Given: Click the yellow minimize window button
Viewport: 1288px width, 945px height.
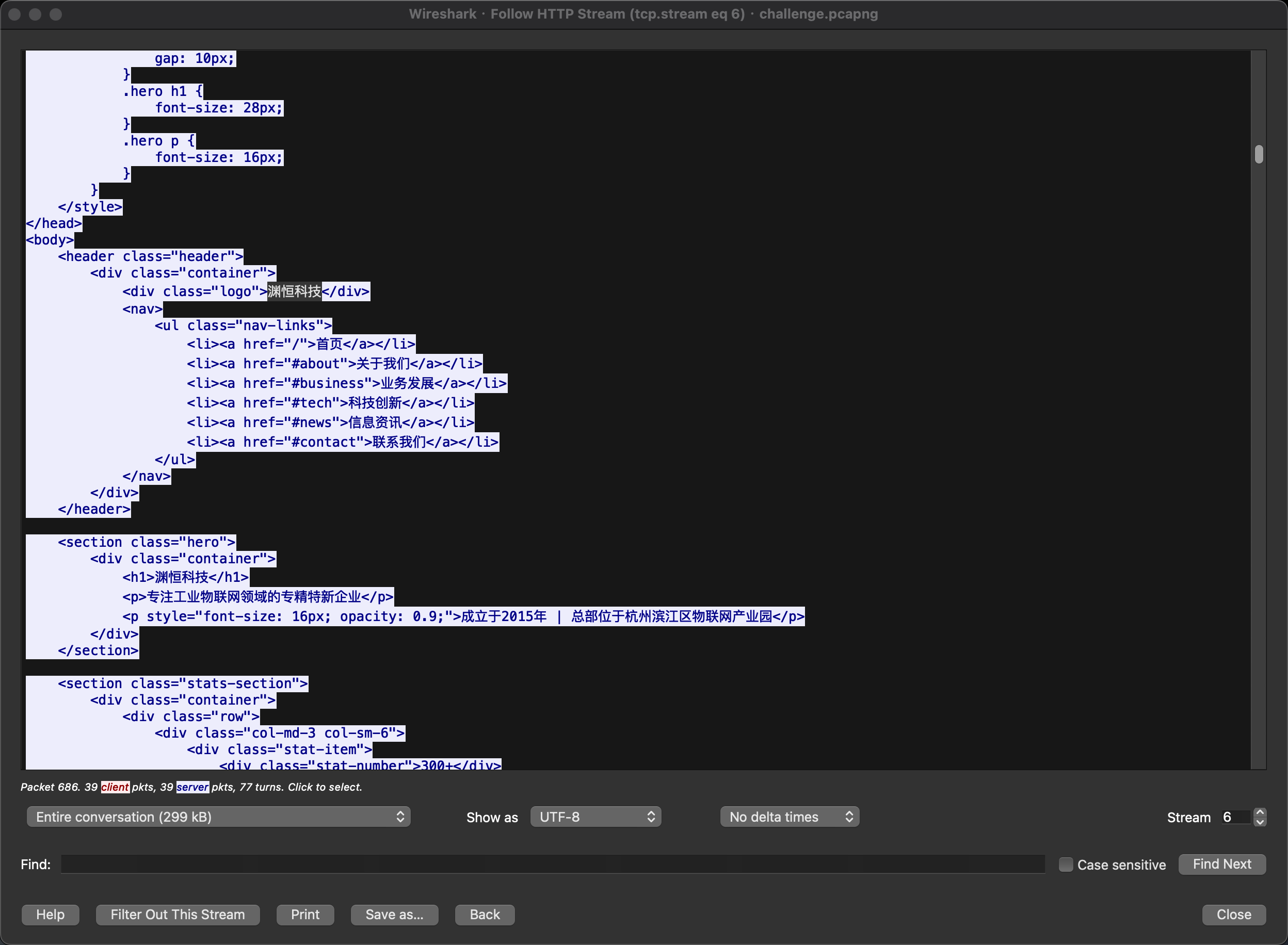Looking at the screenshot, I should (x=36, y=14).
